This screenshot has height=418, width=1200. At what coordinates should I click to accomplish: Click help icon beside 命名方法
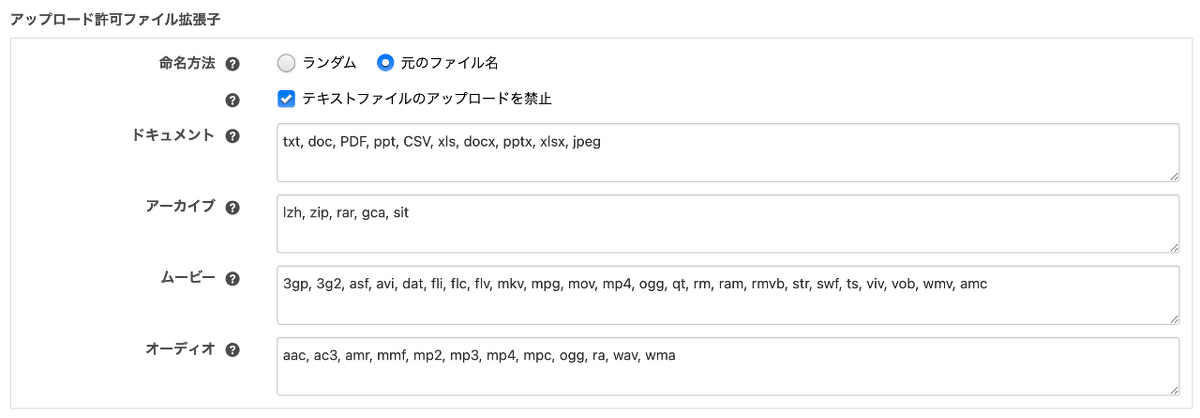[232, 63]
